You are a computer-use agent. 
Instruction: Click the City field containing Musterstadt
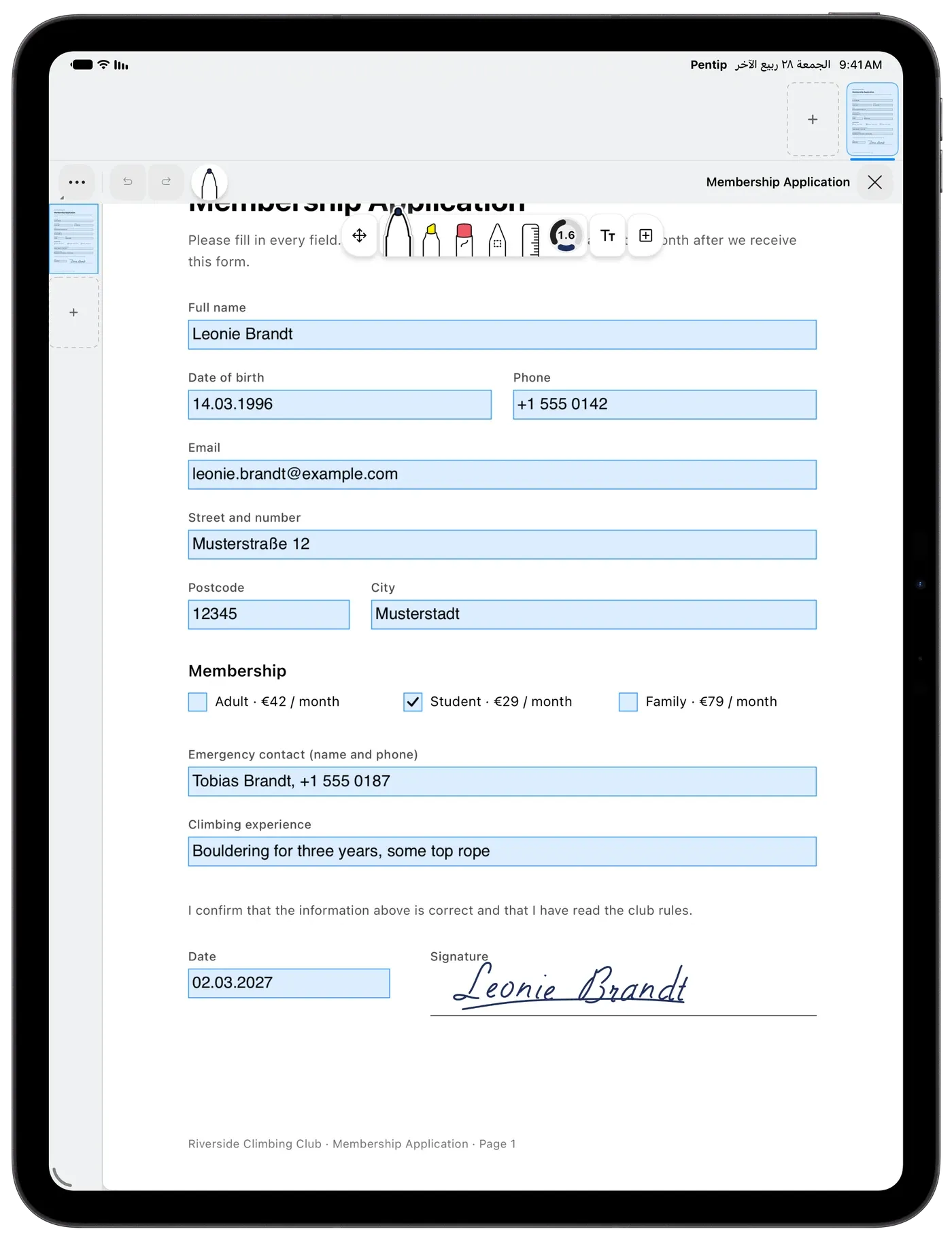point(594,615)
